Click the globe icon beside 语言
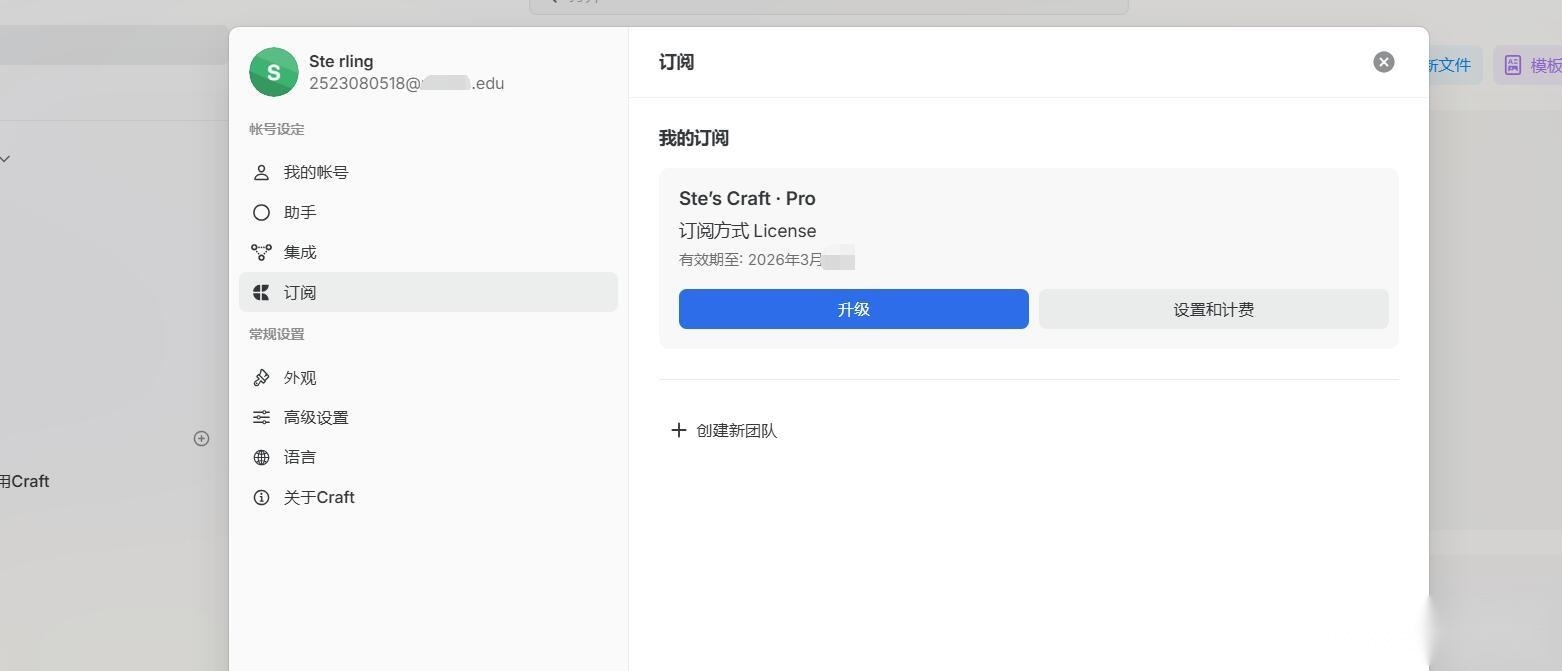This screenshot has height=671, width=1562. pyautogui.click(x=261, y=457)
